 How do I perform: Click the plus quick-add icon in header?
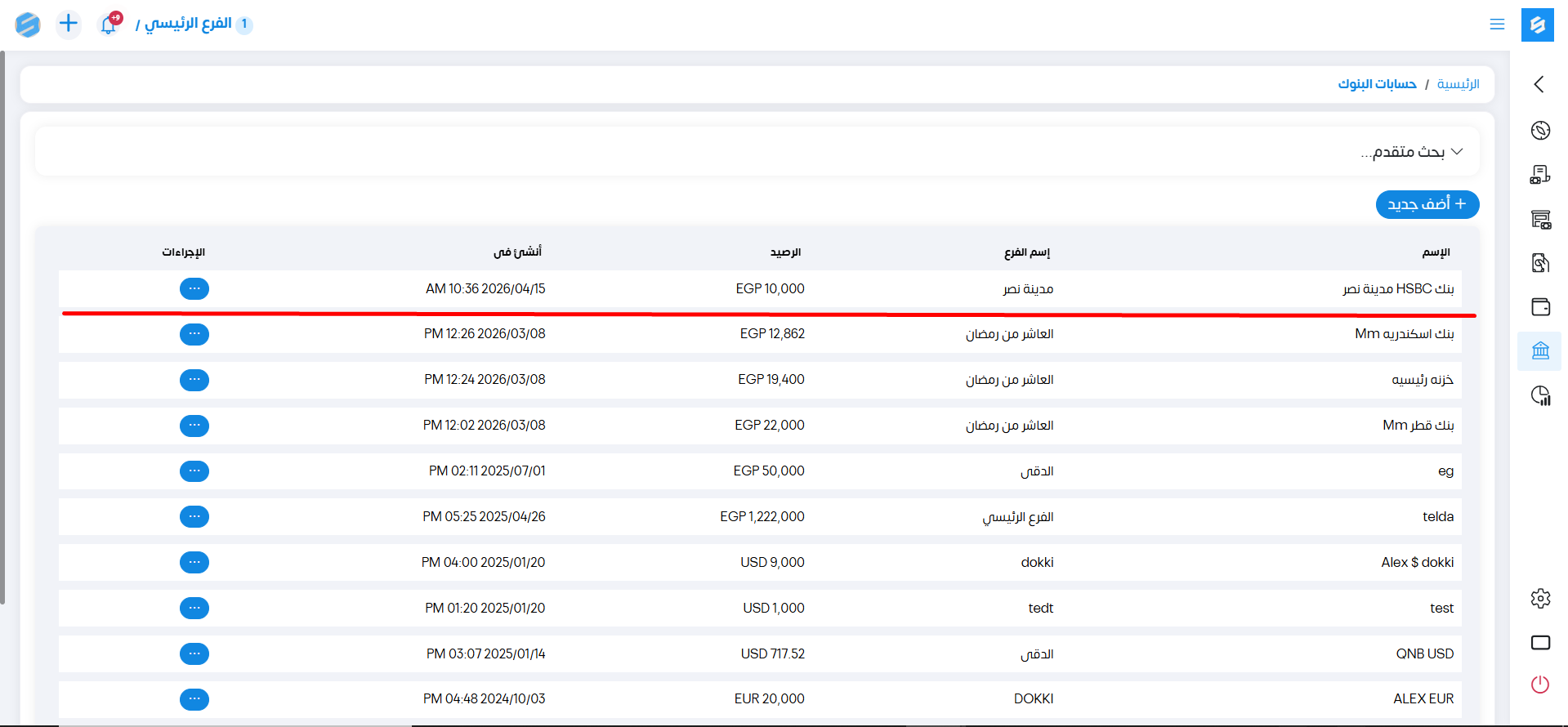[x=69, y=24]
